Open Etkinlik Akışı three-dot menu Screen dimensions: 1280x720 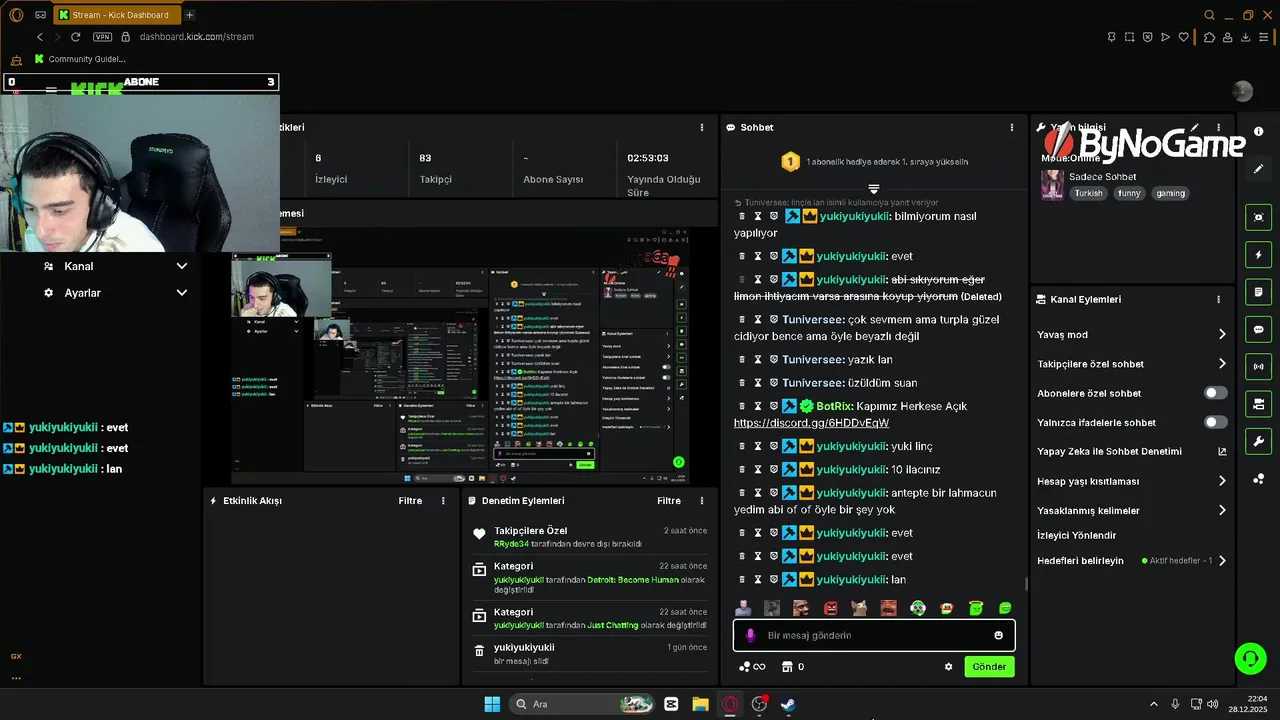click(x=443, y=501)
